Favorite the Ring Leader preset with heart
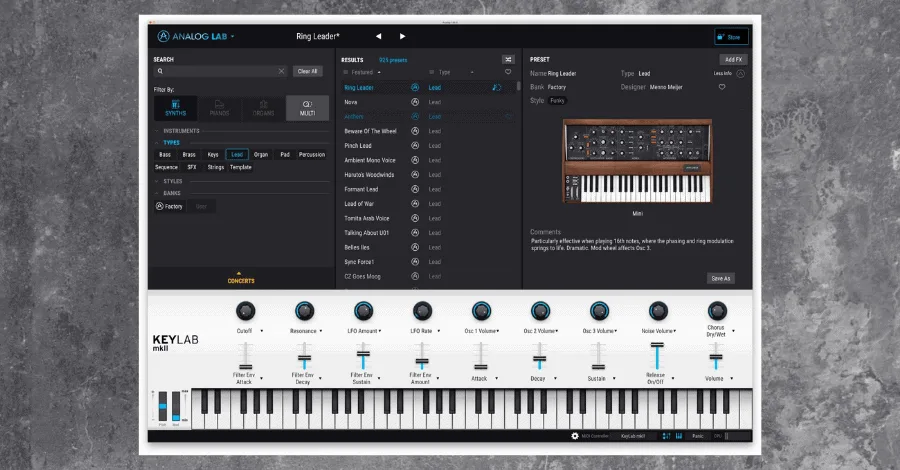900x470 pixels. 722,87
